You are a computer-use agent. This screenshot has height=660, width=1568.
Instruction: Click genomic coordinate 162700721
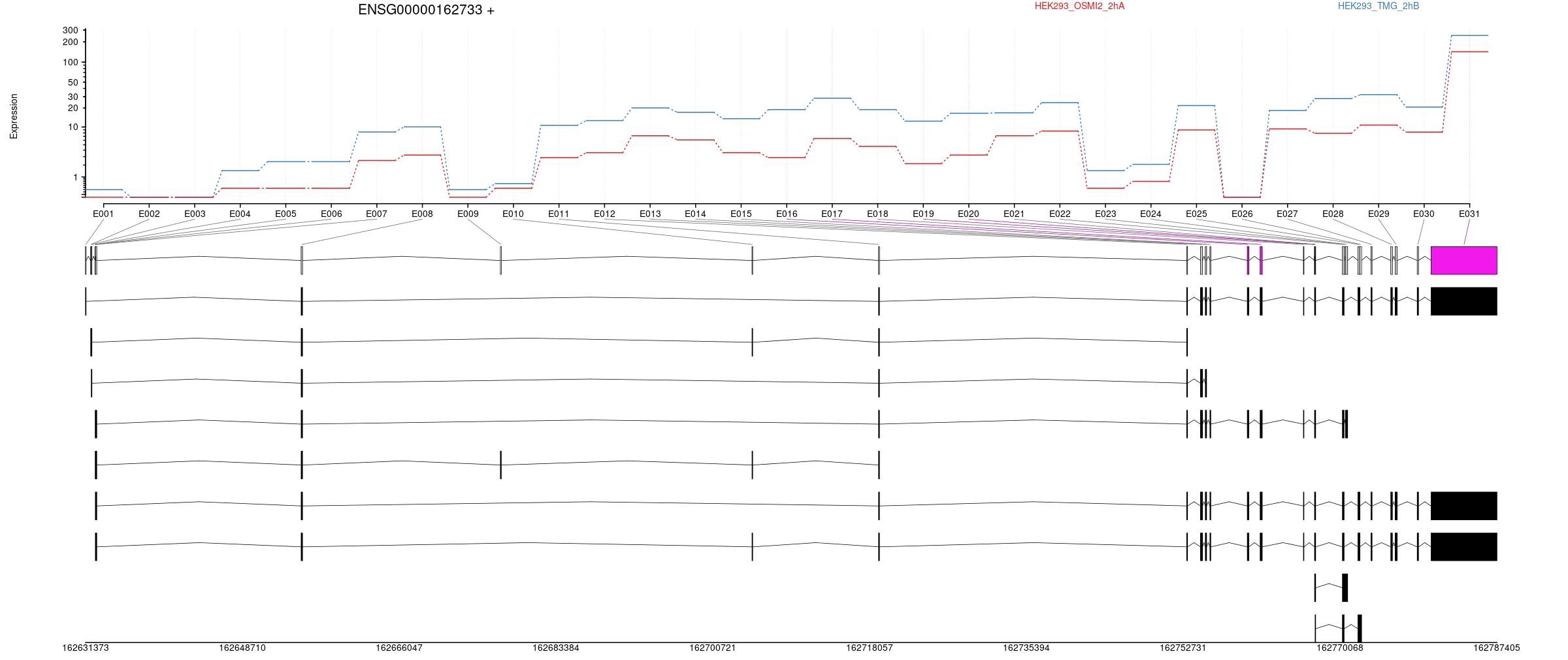pos(713,648)
